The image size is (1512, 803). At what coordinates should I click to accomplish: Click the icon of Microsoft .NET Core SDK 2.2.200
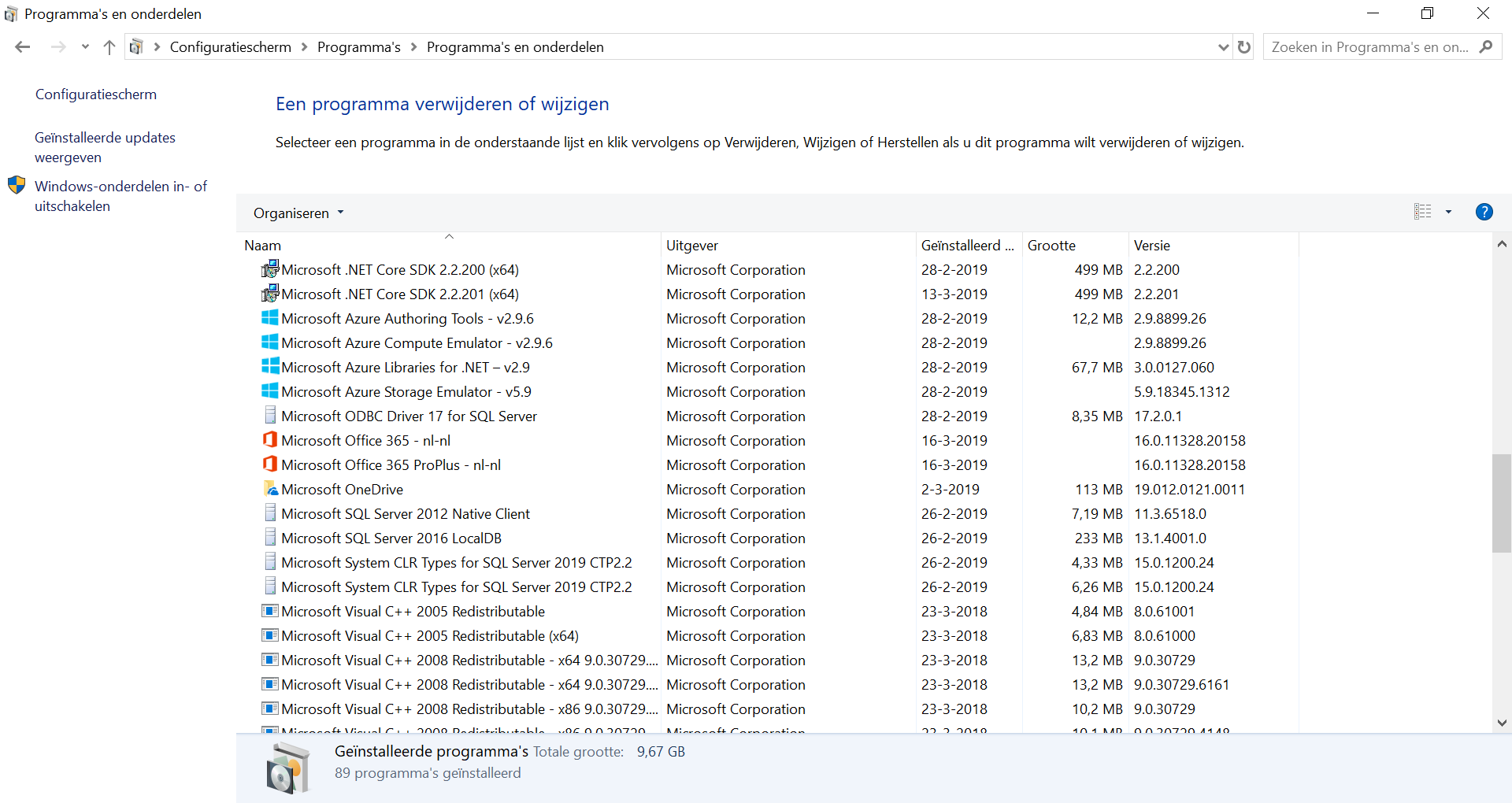pos(270,269)
